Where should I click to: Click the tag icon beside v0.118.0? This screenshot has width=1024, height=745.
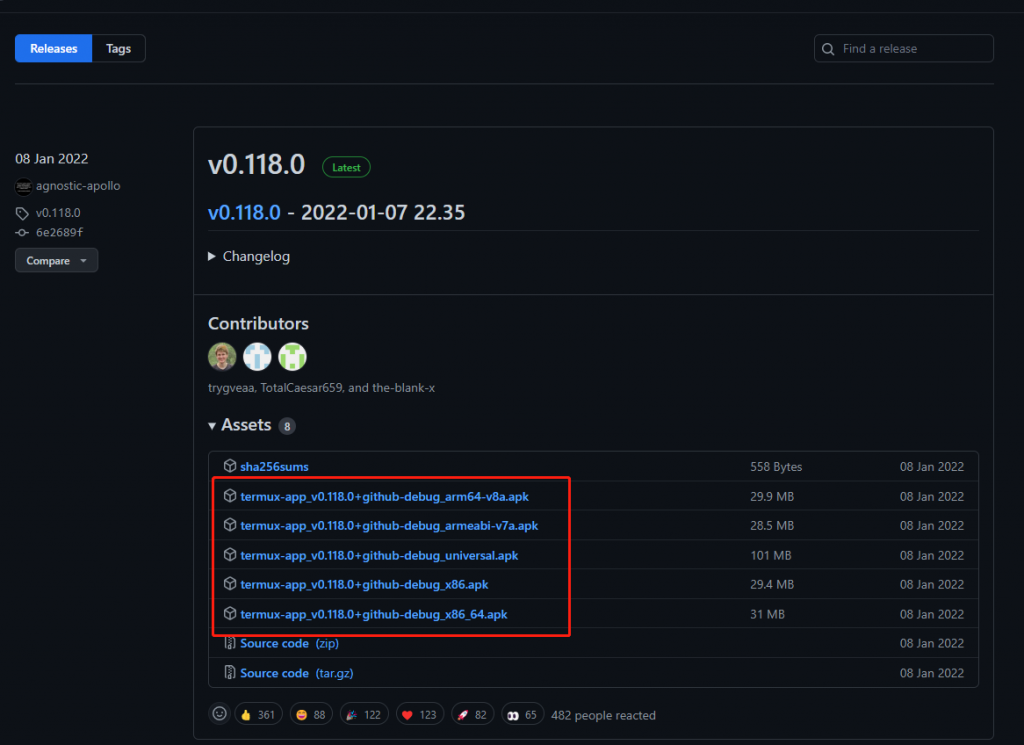coord(22,214)
